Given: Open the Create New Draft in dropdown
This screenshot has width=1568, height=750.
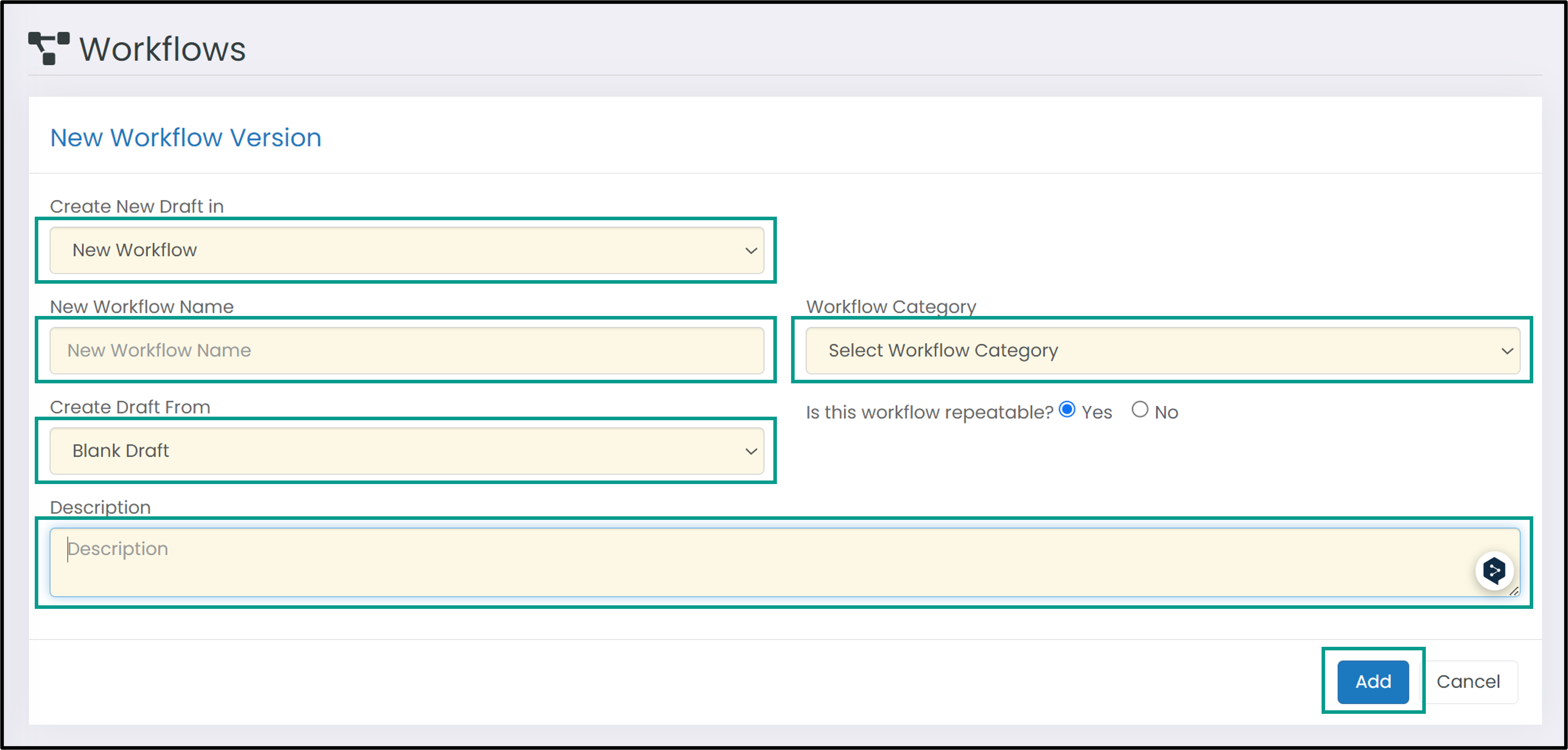Looking at the screenshot, I should [x=407, y=250].
